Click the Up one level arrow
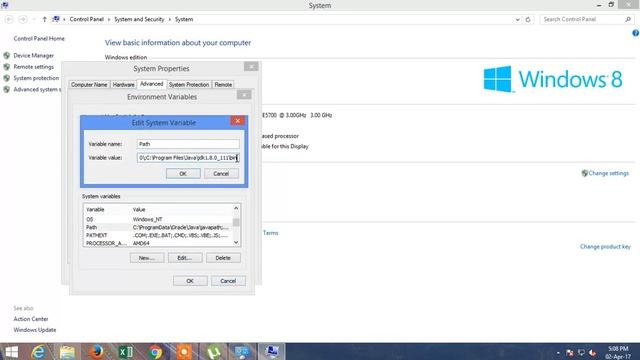640x360 pixels. [44, 19]
